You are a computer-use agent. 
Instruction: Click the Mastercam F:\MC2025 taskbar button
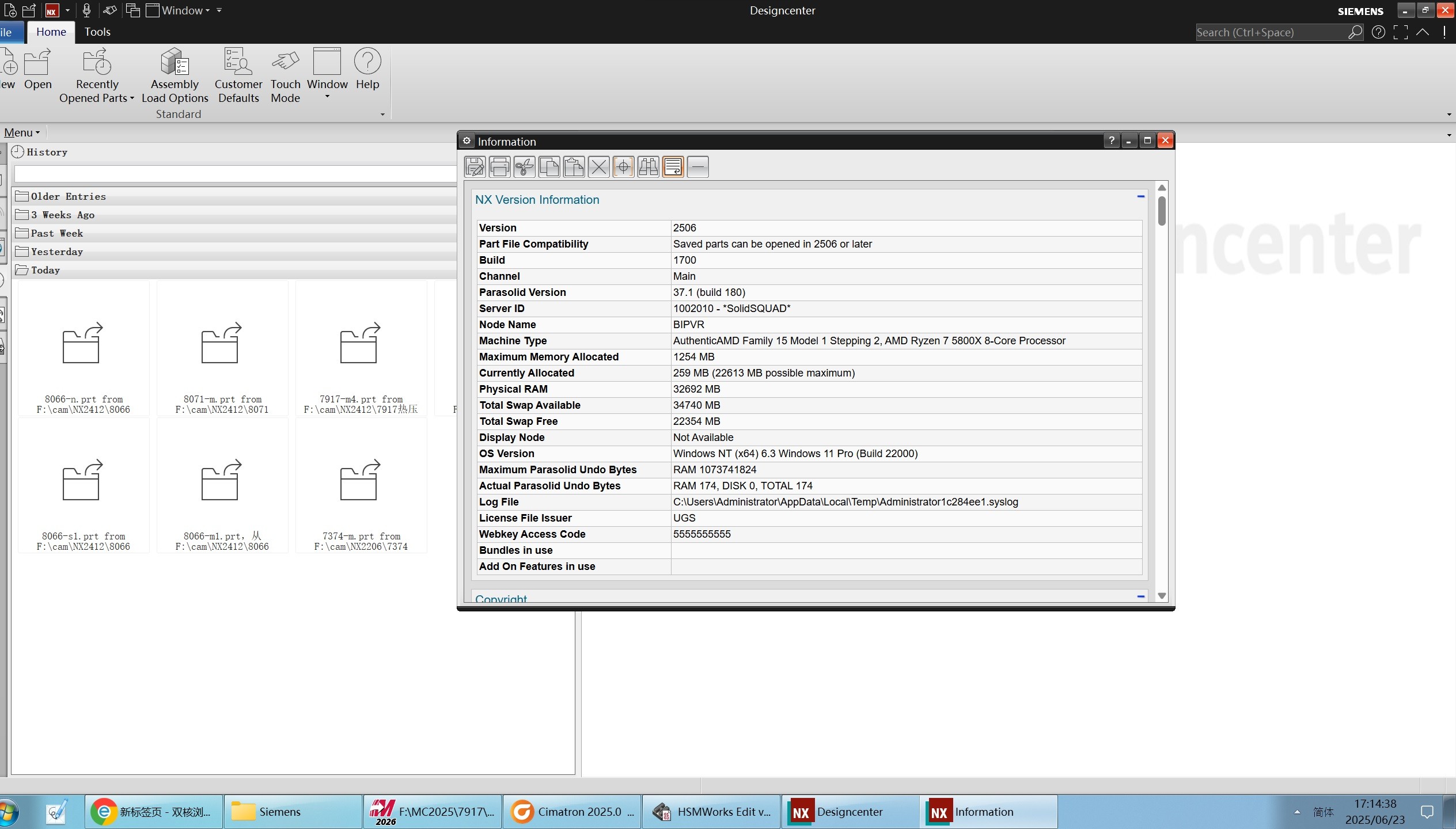(x=433, y=812)
